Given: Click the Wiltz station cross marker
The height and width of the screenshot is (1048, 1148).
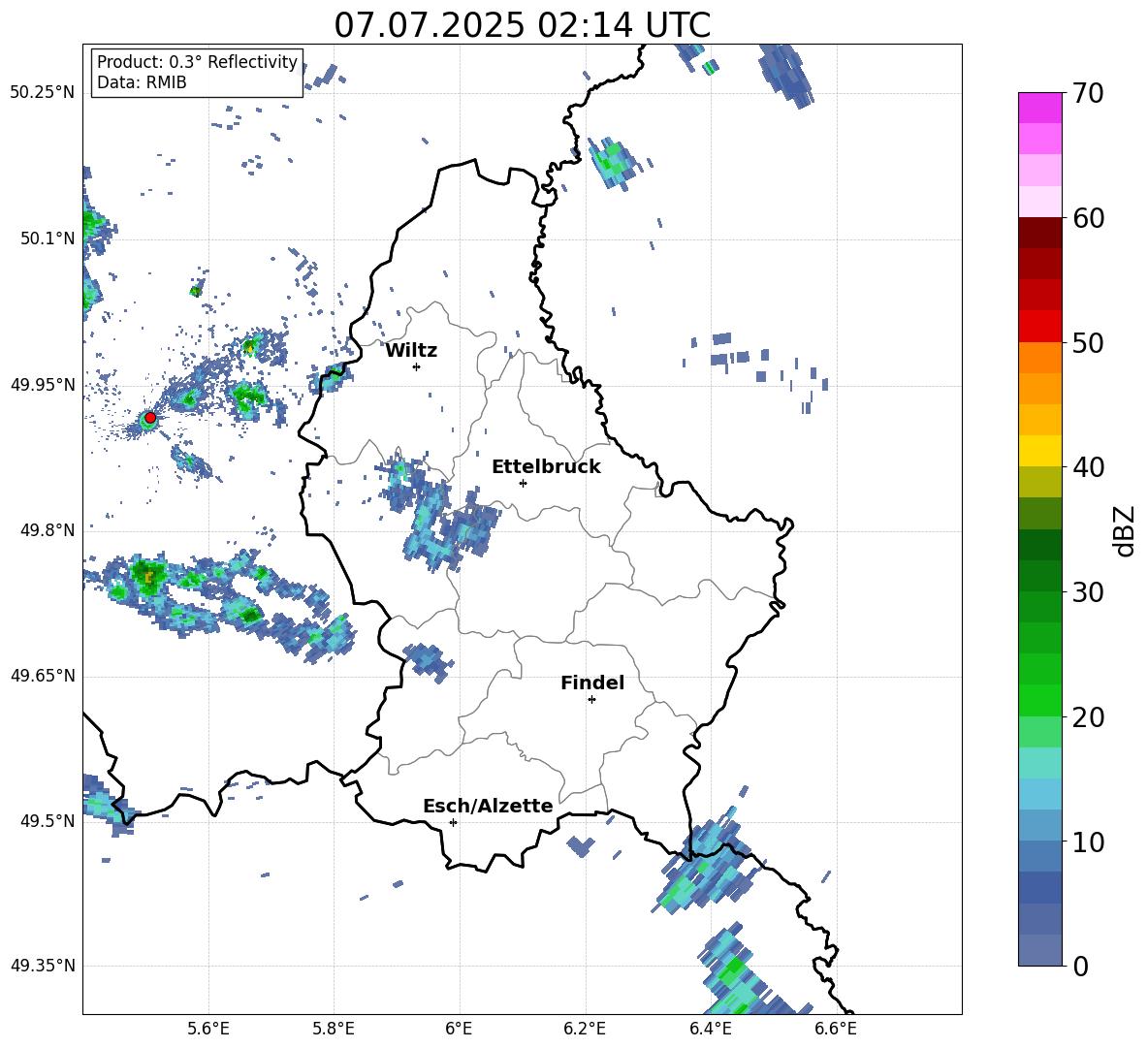Looking at the screenshot, I should pyautogui.click(x=417, y=366).
